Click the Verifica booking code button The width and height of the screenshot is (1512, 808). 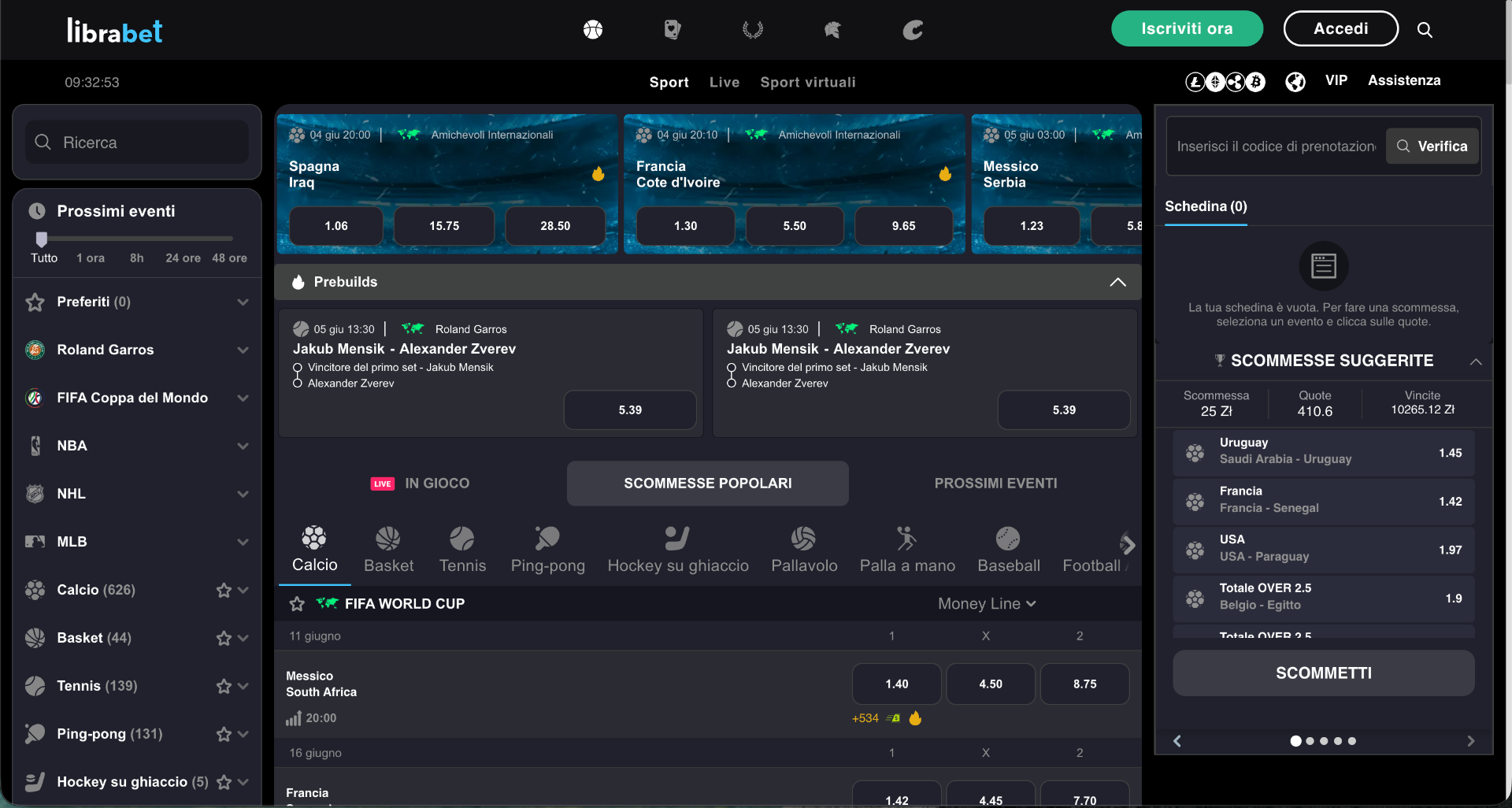(1432, 146)
